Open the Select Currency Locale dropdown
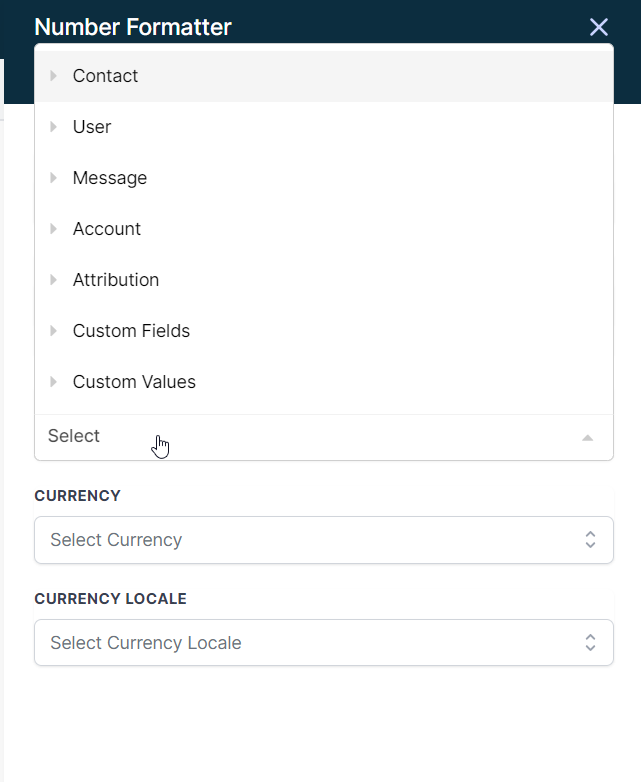 (x=324, y=643)
